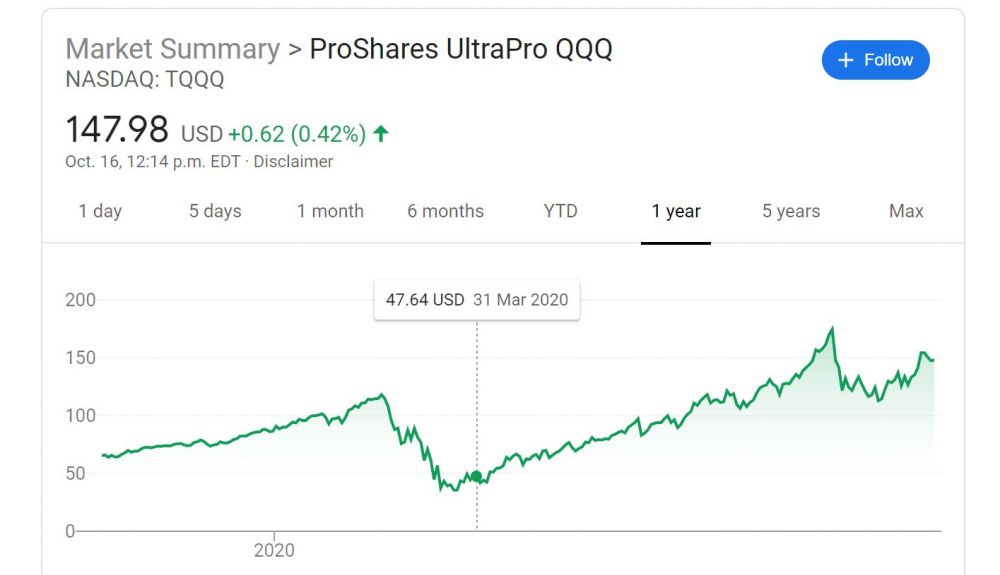Click the green up arrow icon
Screen dimensions: 1000x575
click(x=380, y=133)
